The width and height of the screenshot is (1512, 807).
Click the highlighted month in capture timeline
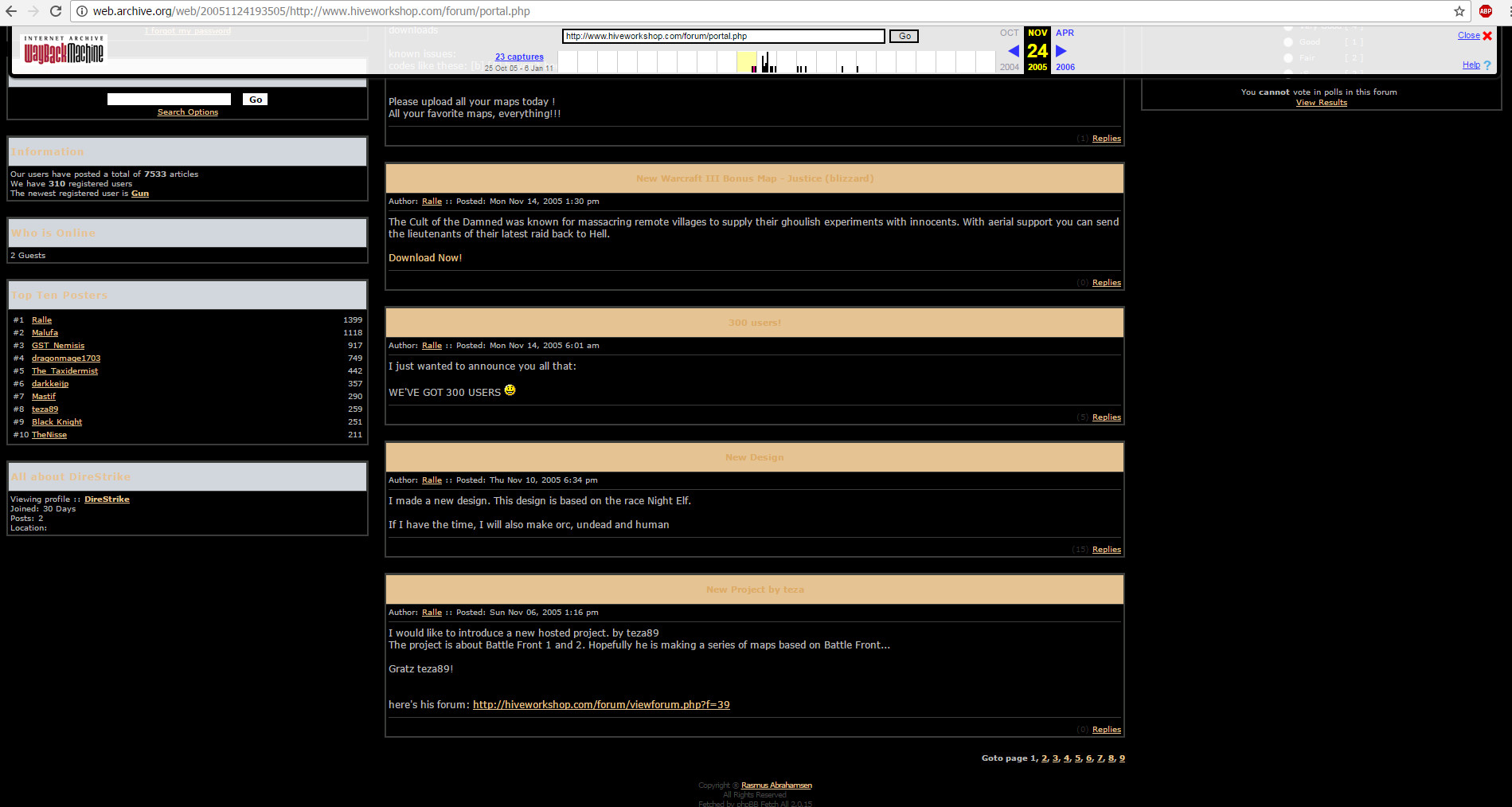point(746,61)
